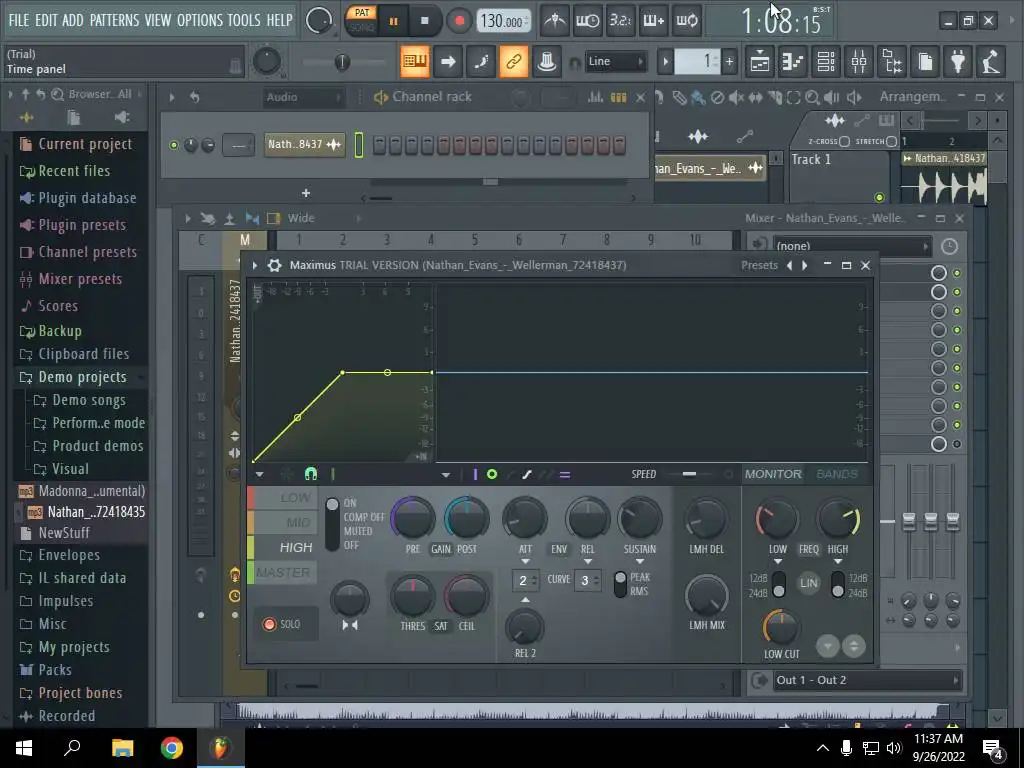Screen dimensions: 1024x768
Task: Click the Presets label in Maximus
Action: click(x=760, y=265)
